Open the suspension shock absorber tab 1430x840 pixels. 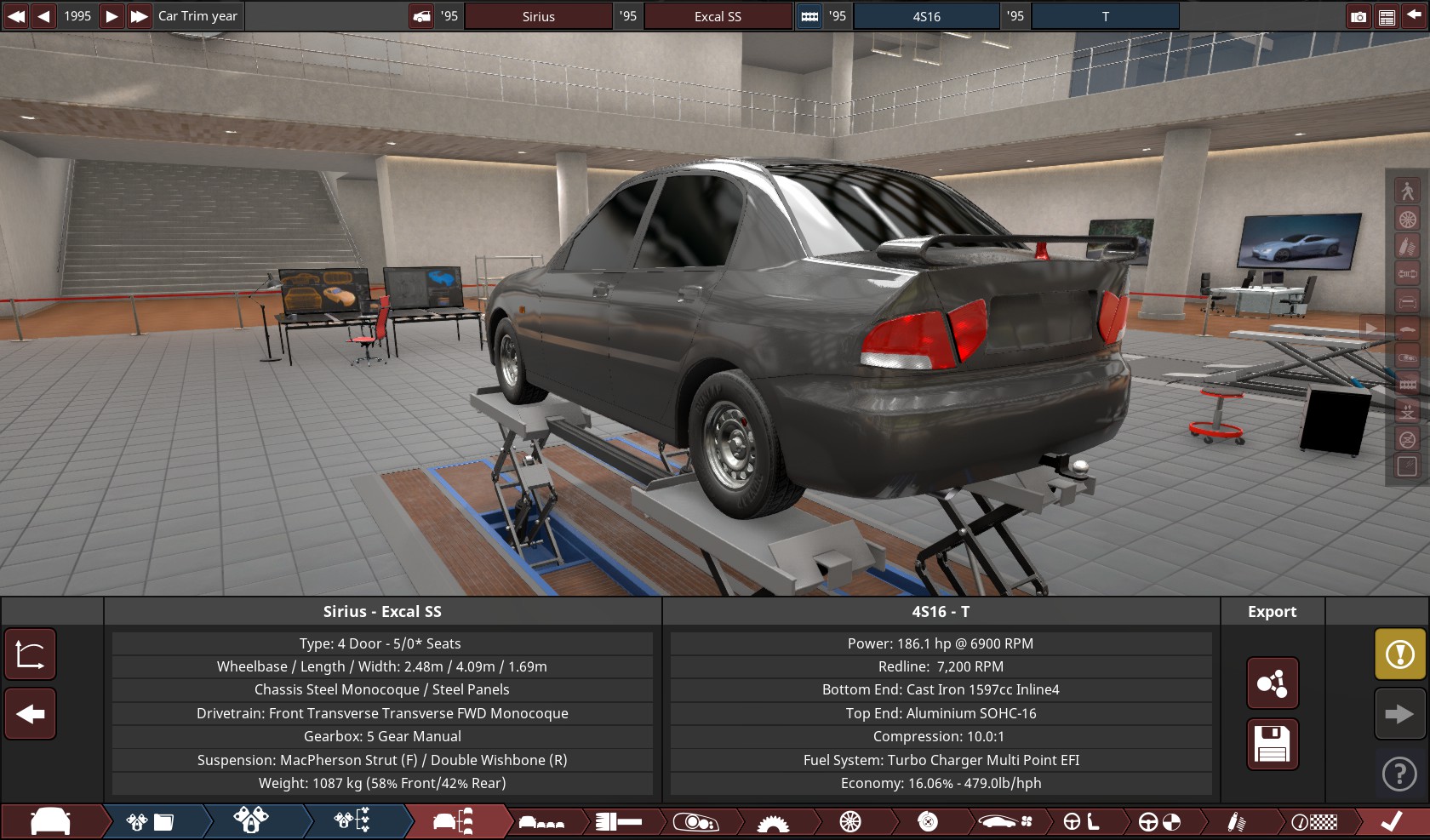click(1237, 822)
